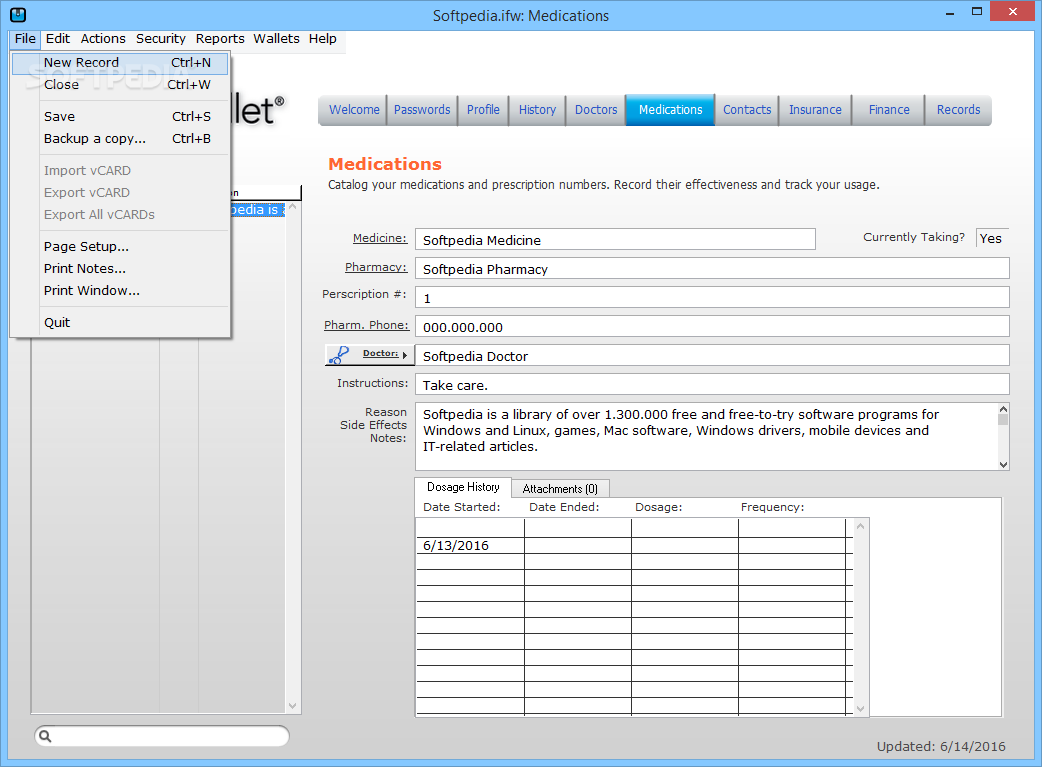The image size is (1042, 767).
Task: Open the Help menu
Action: tap(322, 39)
